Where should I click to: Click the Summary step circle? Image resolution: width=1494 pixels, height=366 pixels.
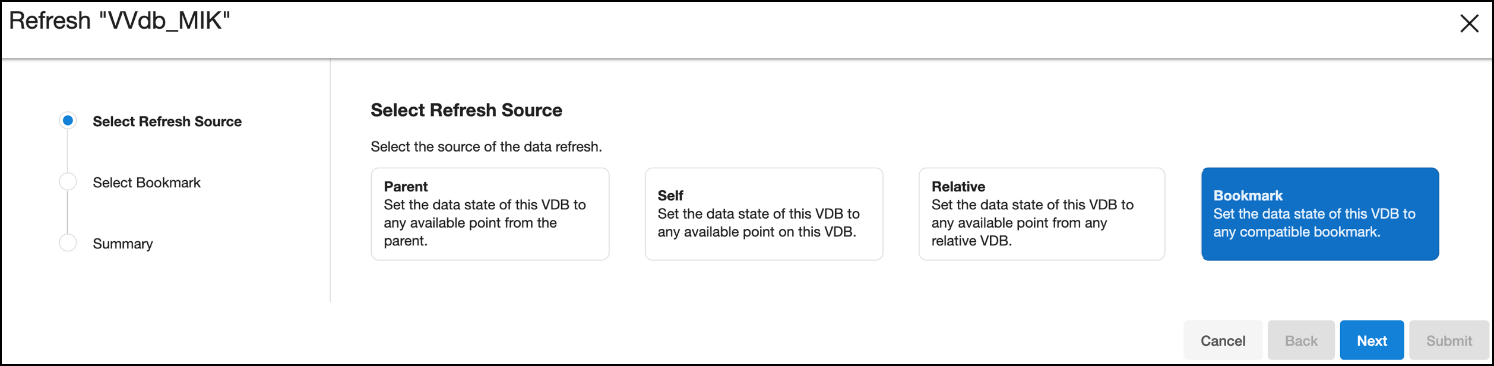(68, 243)
